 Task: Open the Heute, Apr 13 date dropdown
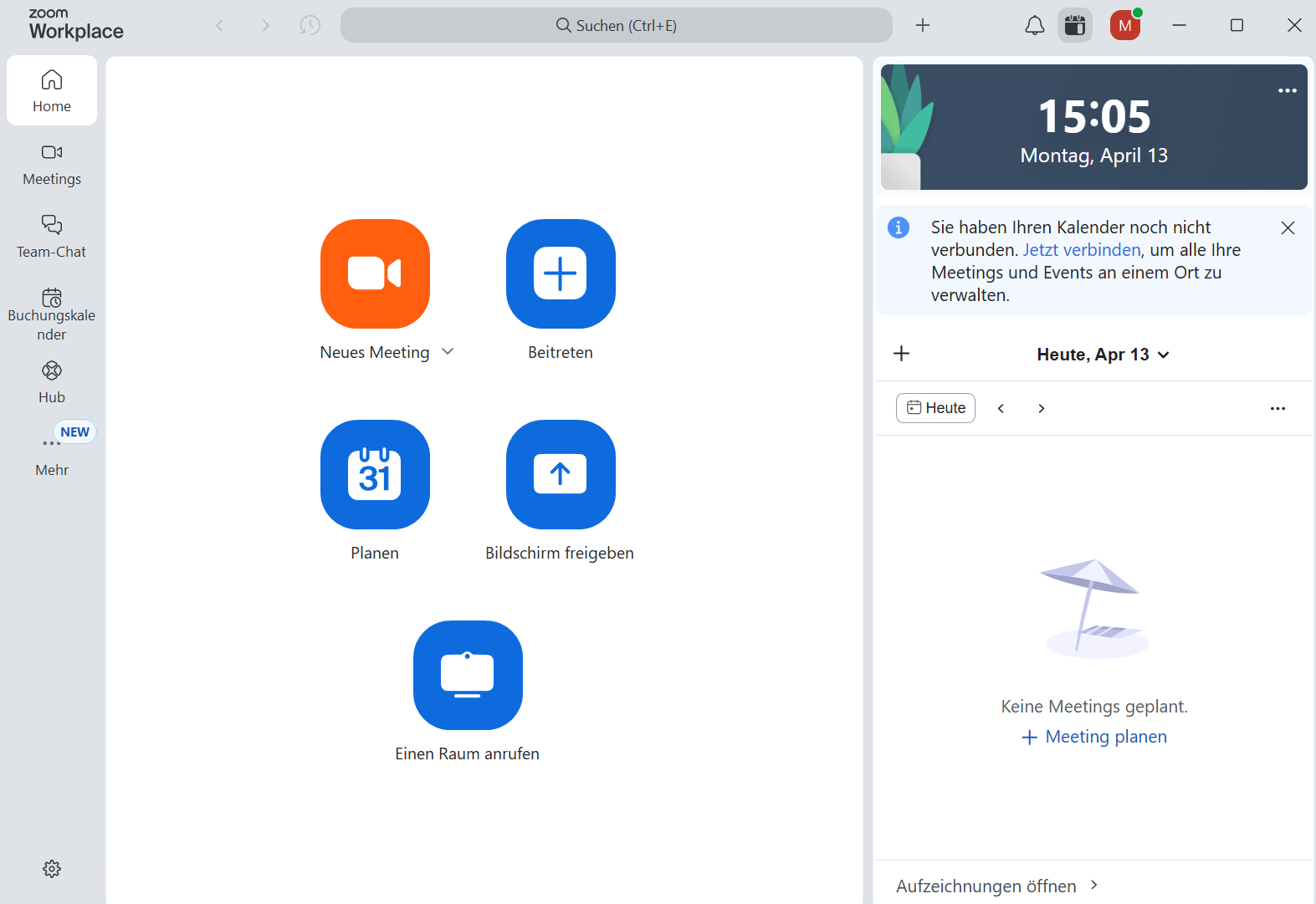click(x=1102, y=355)
